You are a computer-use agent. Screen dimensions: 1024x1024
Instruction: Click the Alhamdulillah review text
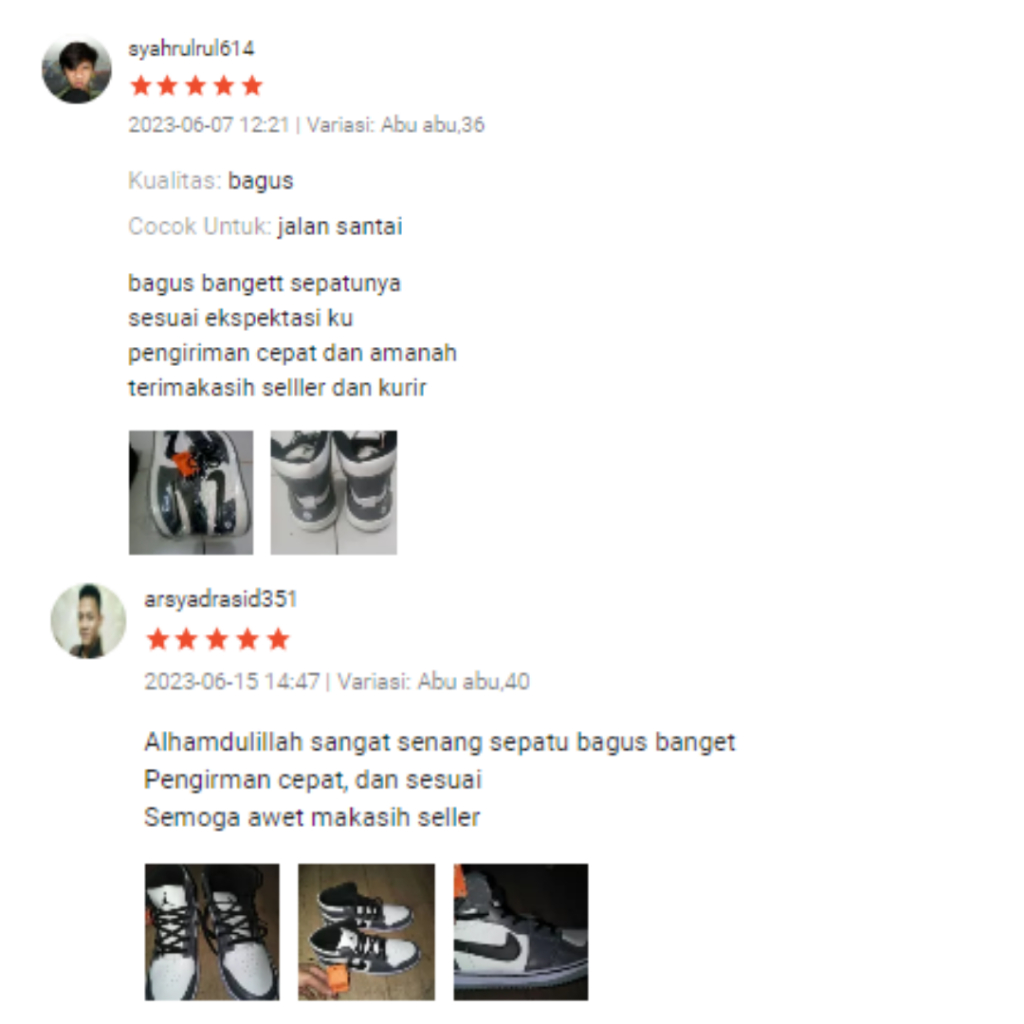(440, 780)
